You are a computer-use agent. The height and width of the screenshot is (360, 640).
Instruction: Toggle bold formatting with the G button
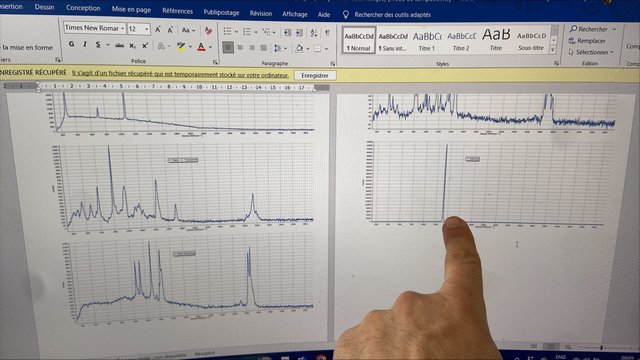coord(71,44)
